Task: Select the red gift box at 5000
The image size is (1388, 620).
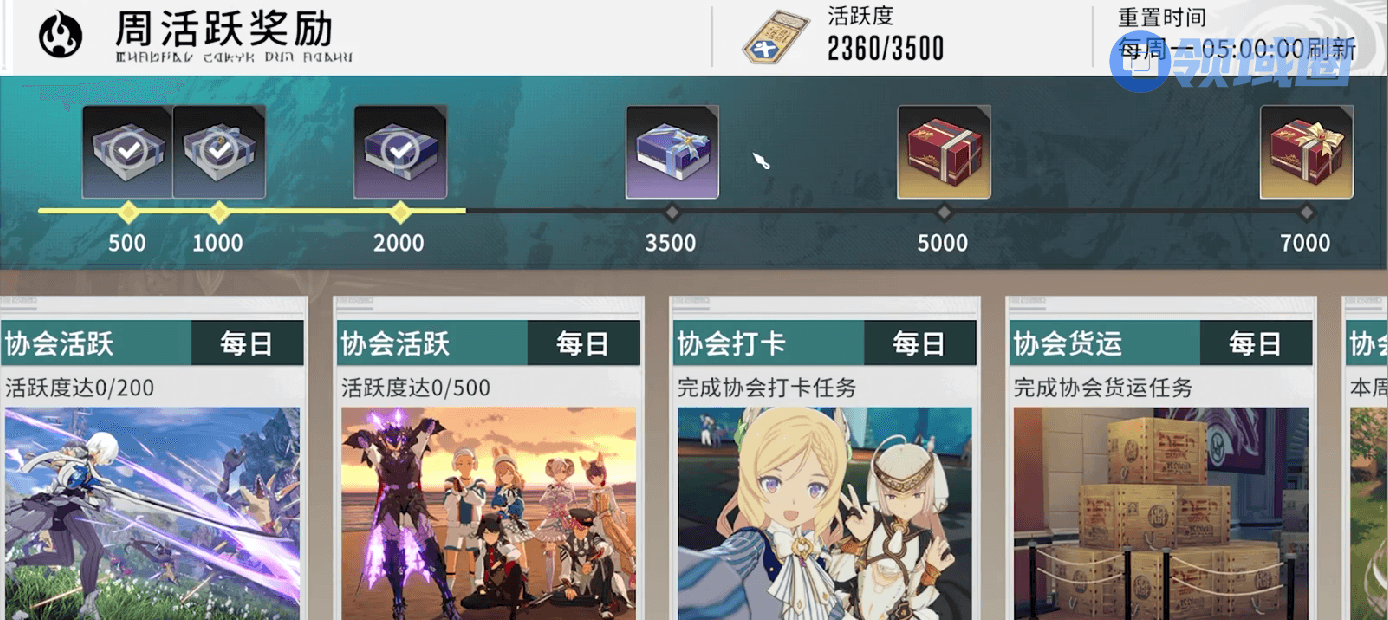Action: tap(944, 152)
